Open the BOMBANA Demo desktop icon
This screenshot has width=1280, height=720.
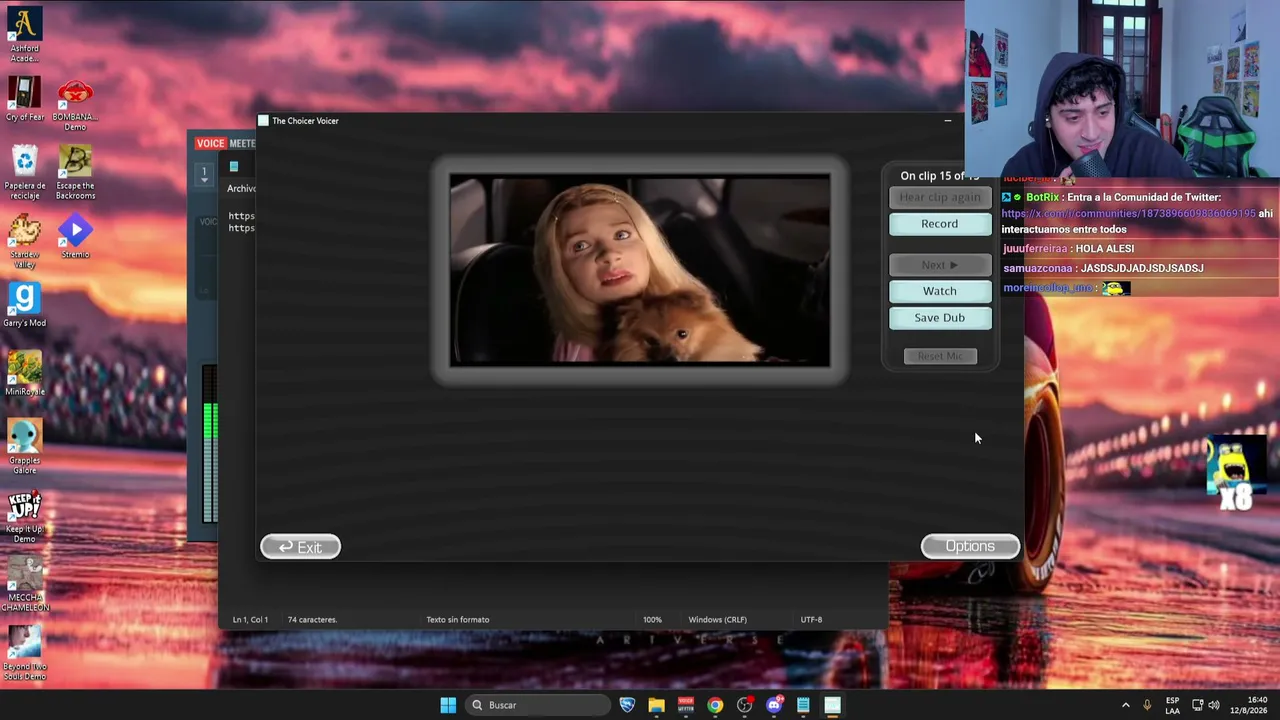pos(75,104)
